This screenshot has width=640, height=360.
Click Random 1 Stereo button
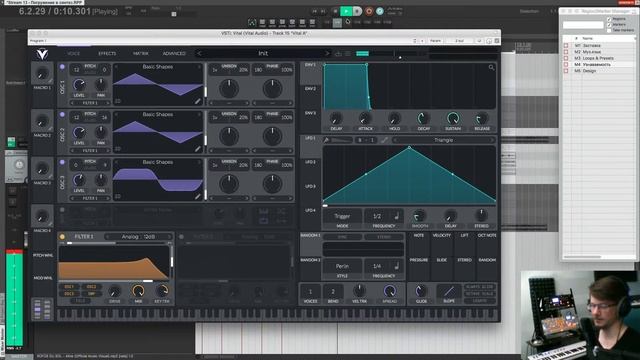[384, 237]
